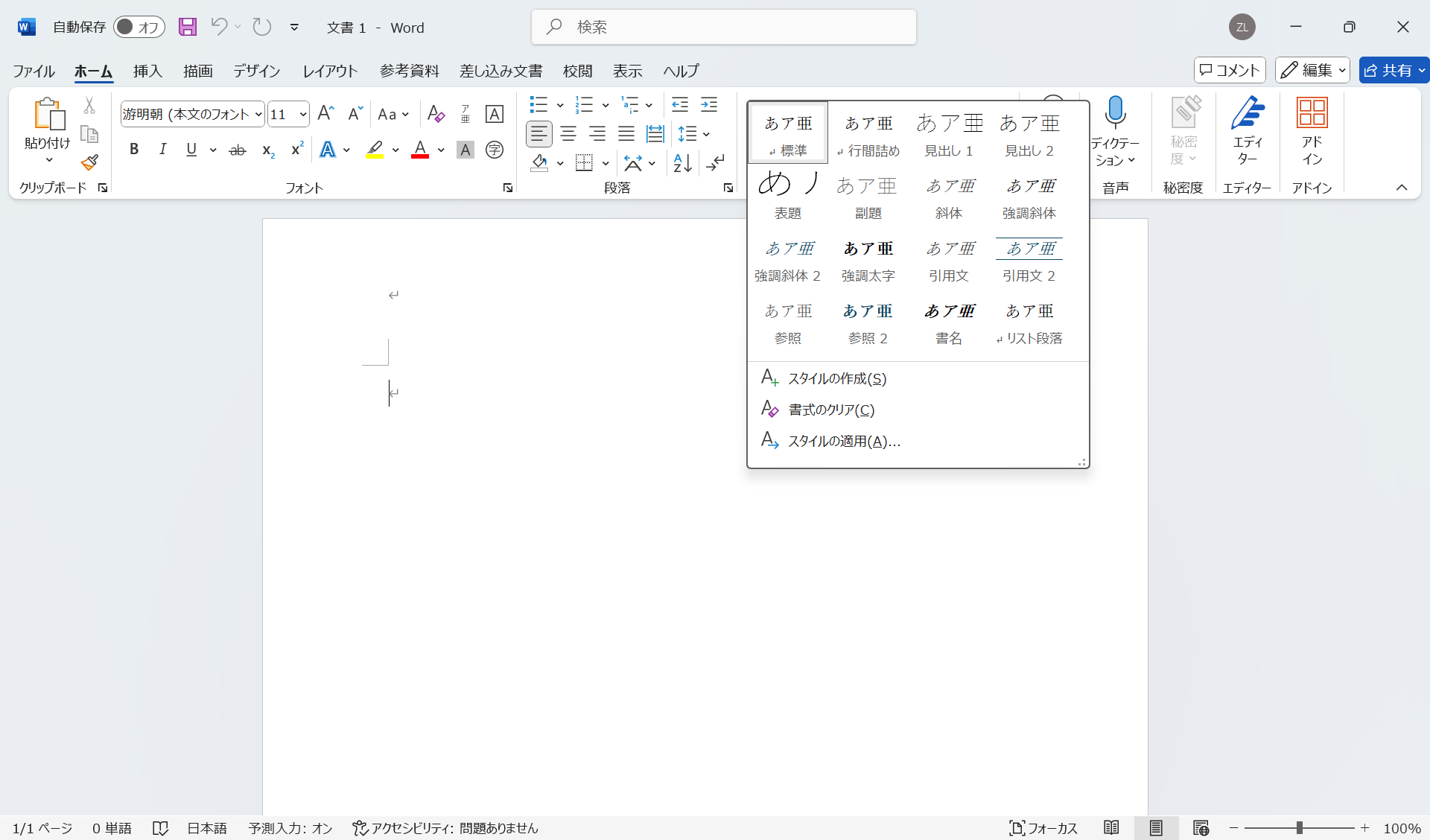Open the font name dropdown
Image resolution: width=1430 pixels, height=840 pixels.
point(257,114)
